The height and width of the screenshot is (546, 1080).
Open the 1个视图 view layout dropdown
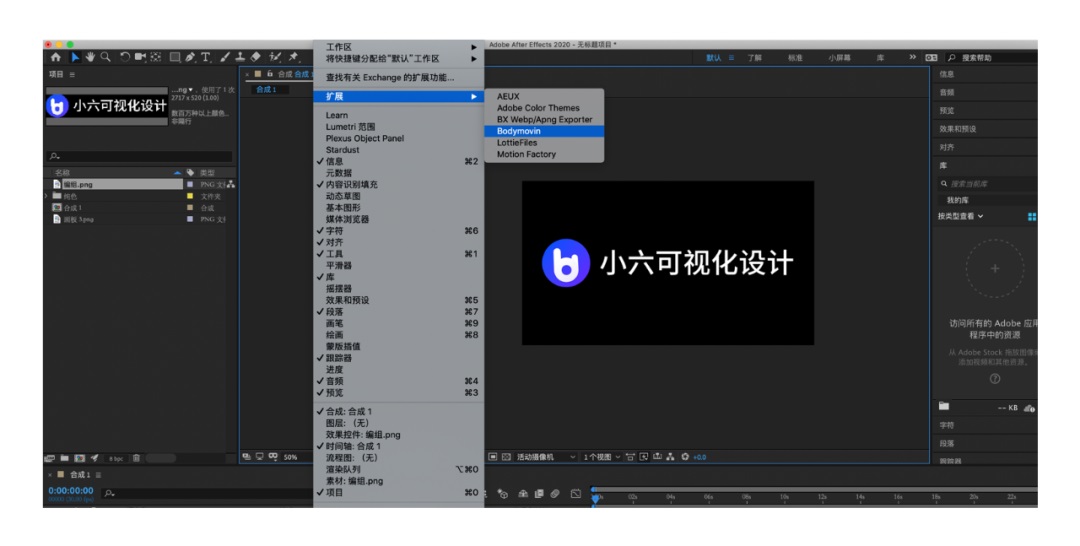[602, 456]
